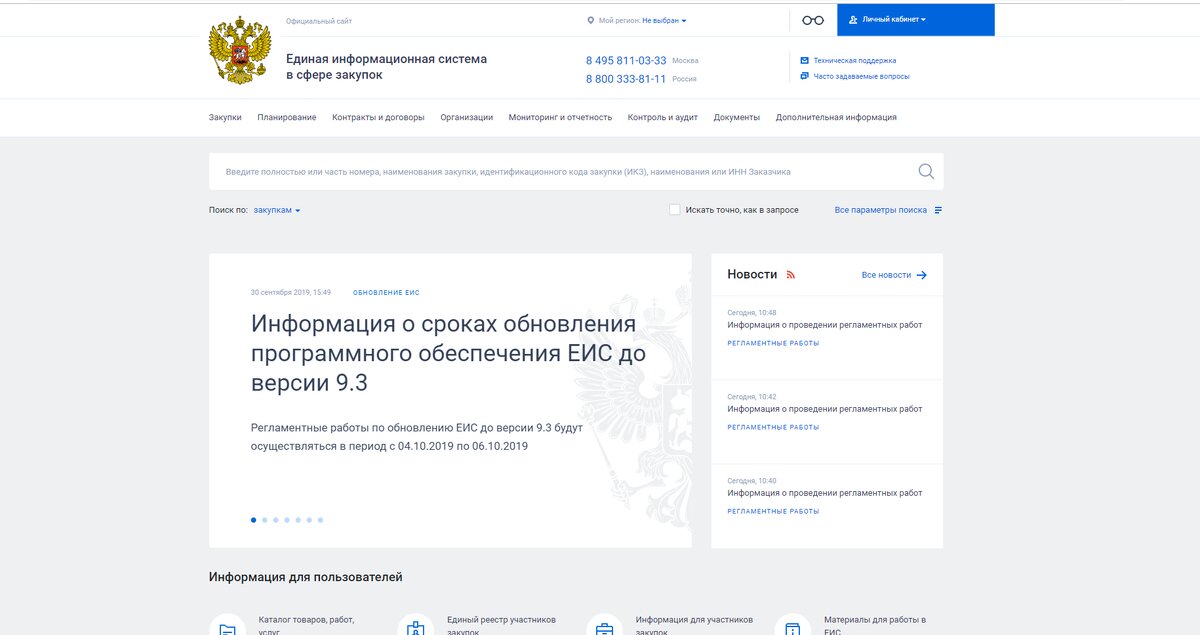Open the Дополнительная информация menu
The height and width of the screenshot is (635, 1200).
(836, 117)
